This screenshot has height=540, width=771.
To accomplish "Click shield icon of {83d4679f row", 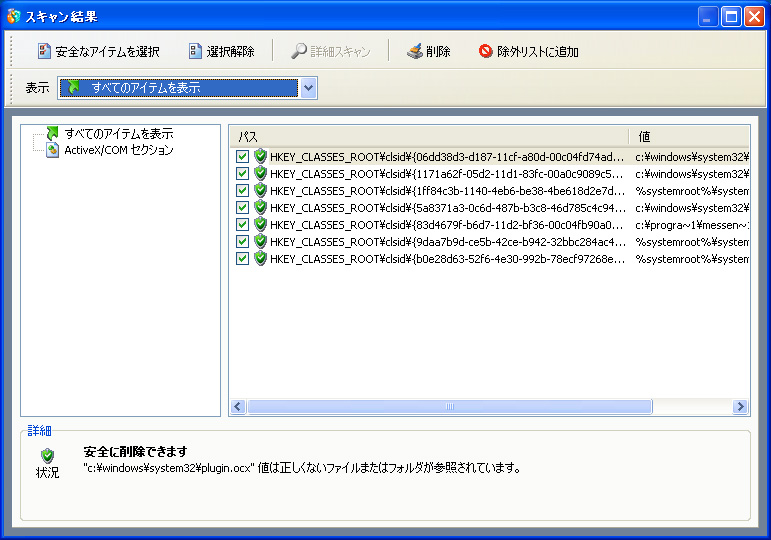I will [261, 224].
